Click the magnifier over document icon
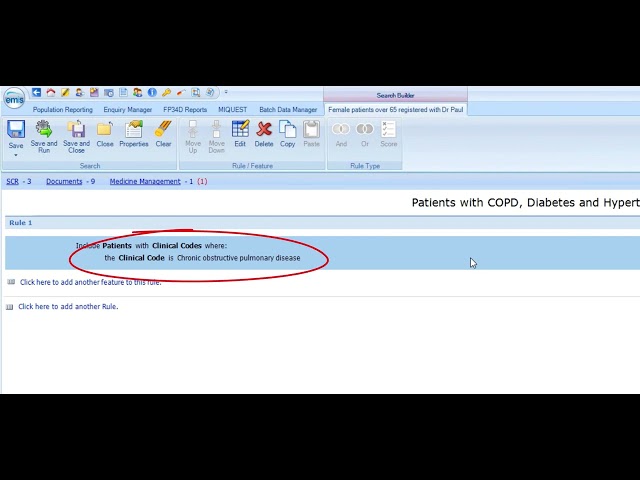This screenshot has height=480, width=640. (196, 93)
